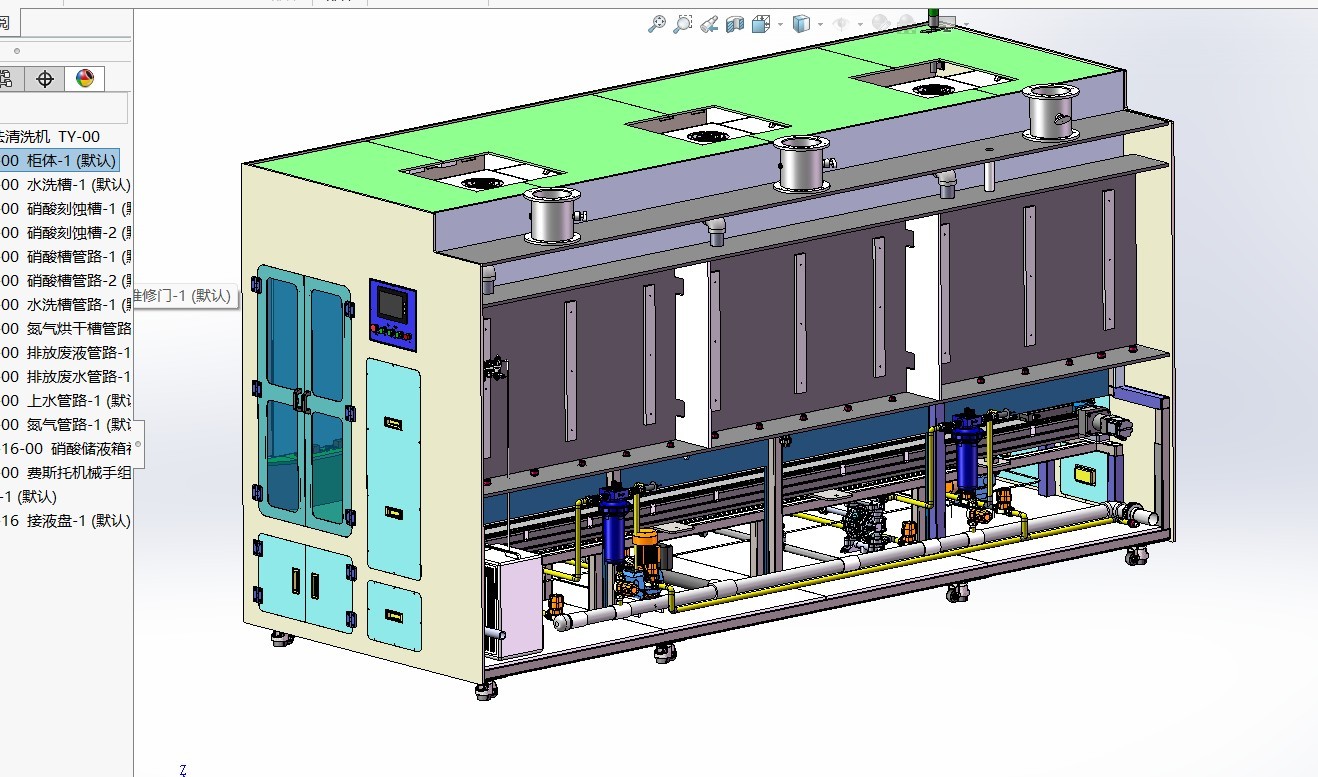The width and height of the screenshot is (1318, 777).
Task: Open the ConfigurationManager tab icon
Action: [x=8, y=79]
